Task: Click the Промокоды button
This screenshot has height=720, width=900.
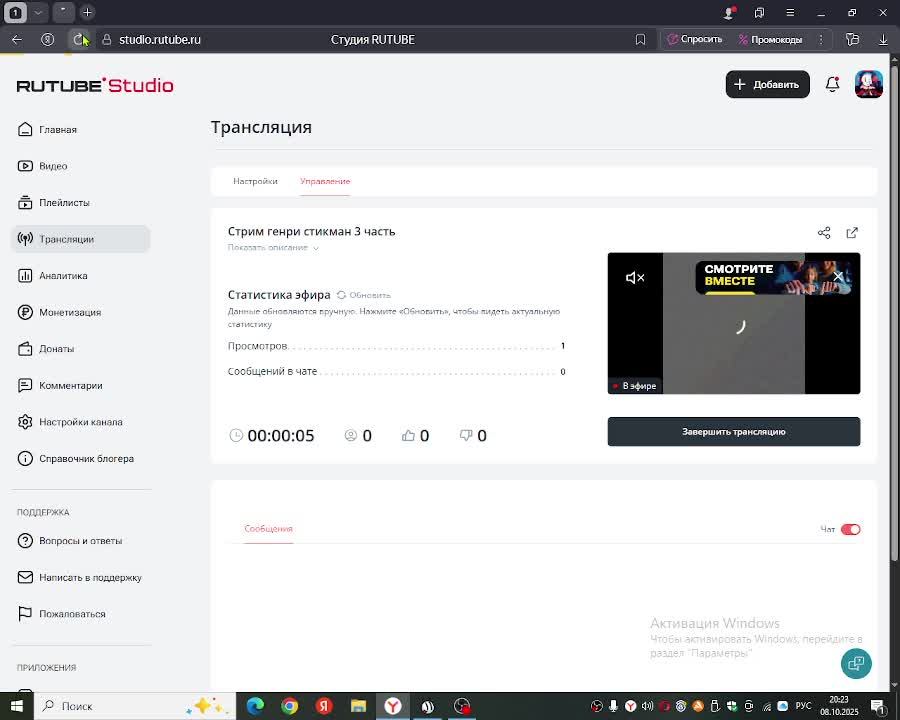Action: pos(770,40)
